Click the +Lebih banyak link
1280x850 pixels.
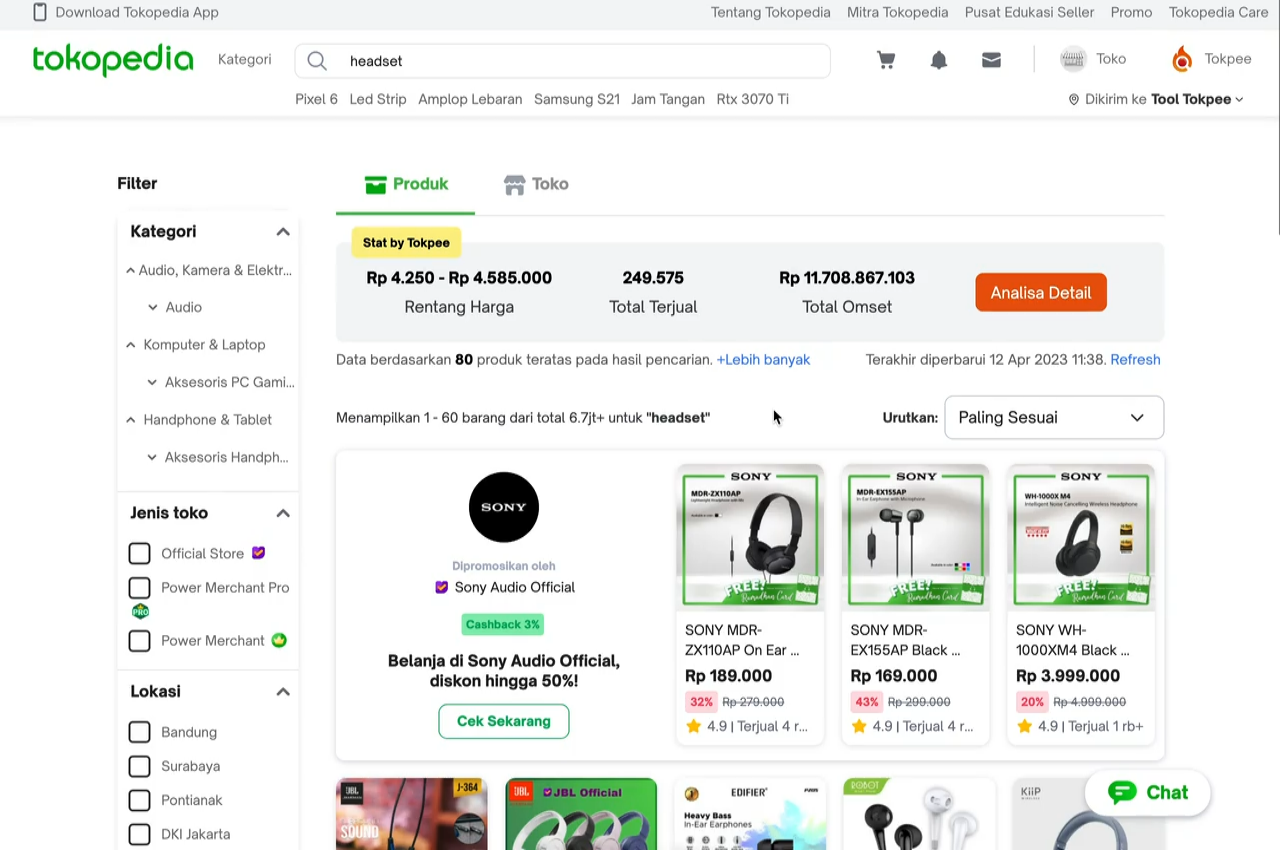tap(763, 359)
